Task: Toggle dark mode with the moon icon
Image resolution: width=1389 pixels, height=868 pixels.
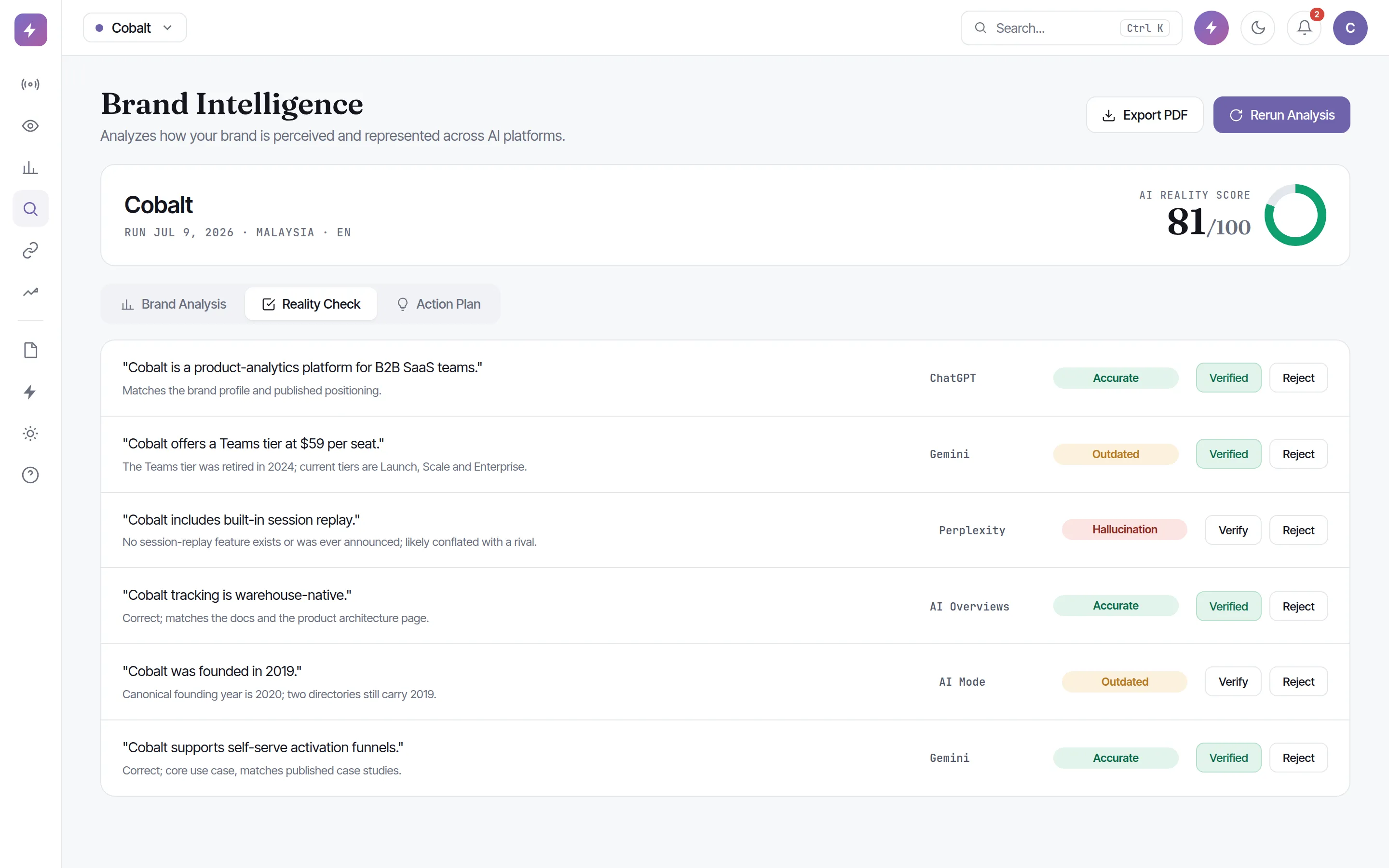Action: [x=1257, y=27]
